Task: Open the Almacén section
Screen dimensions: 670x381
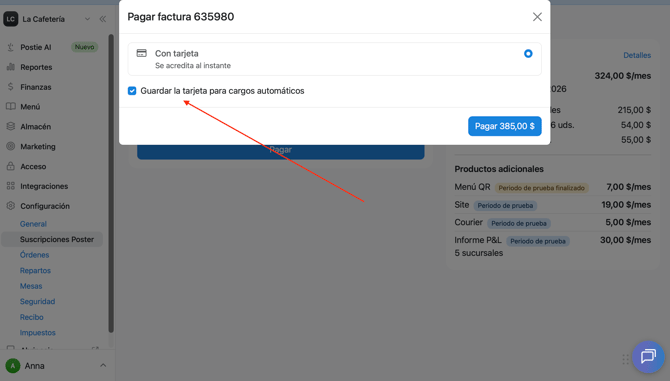Action: click(x=35, y=126)
